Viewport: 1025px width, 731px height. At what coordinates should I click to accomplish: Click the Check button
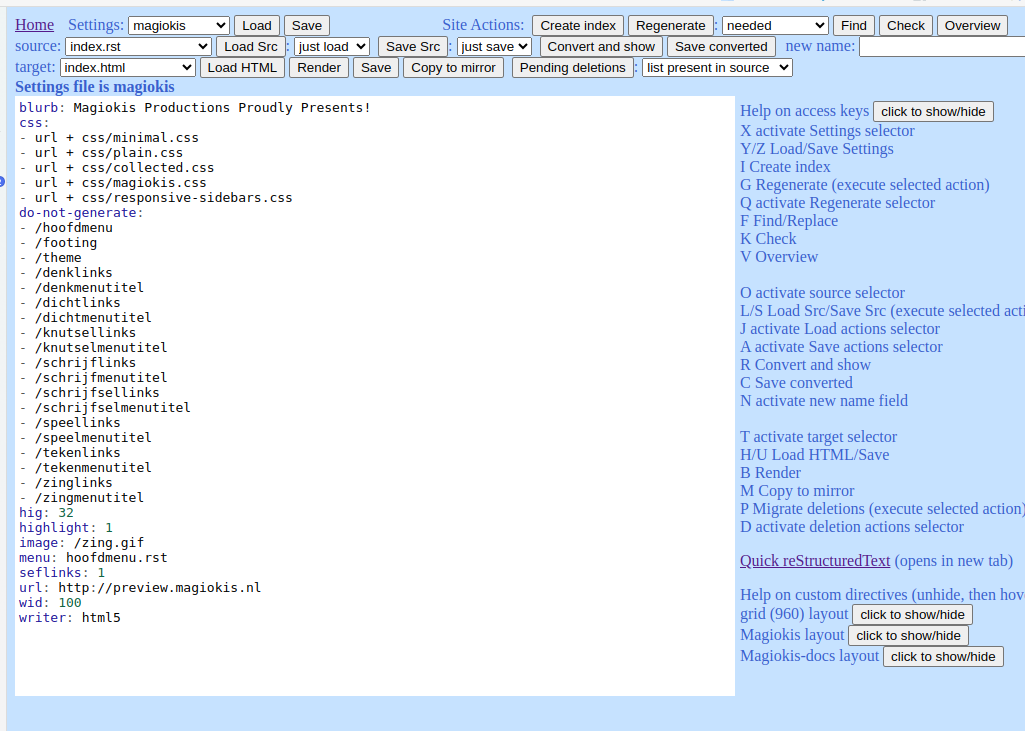(906, 26)
